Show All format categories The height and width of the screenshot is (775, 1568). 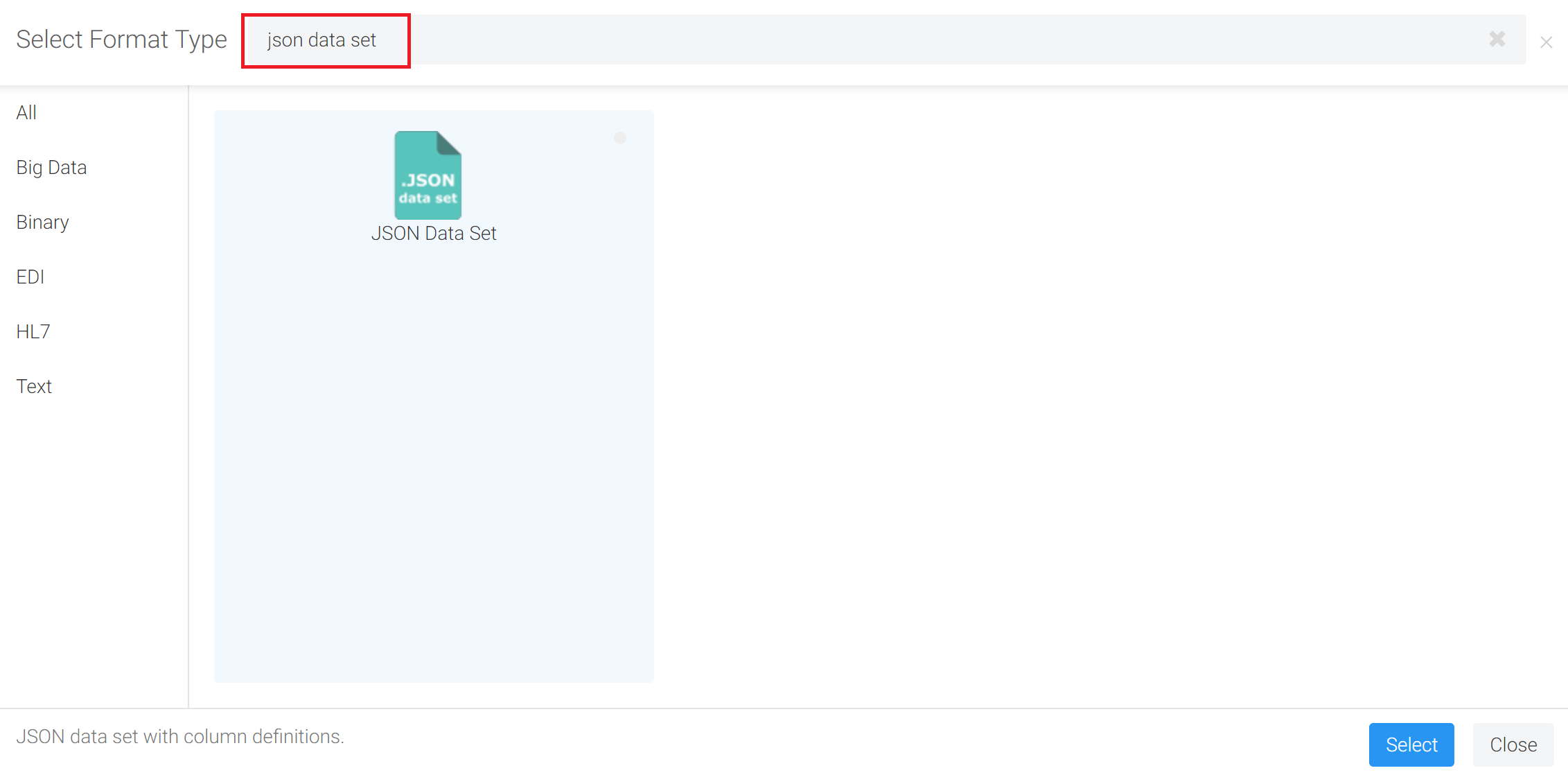pyautogui.click(x=26, y=112)
